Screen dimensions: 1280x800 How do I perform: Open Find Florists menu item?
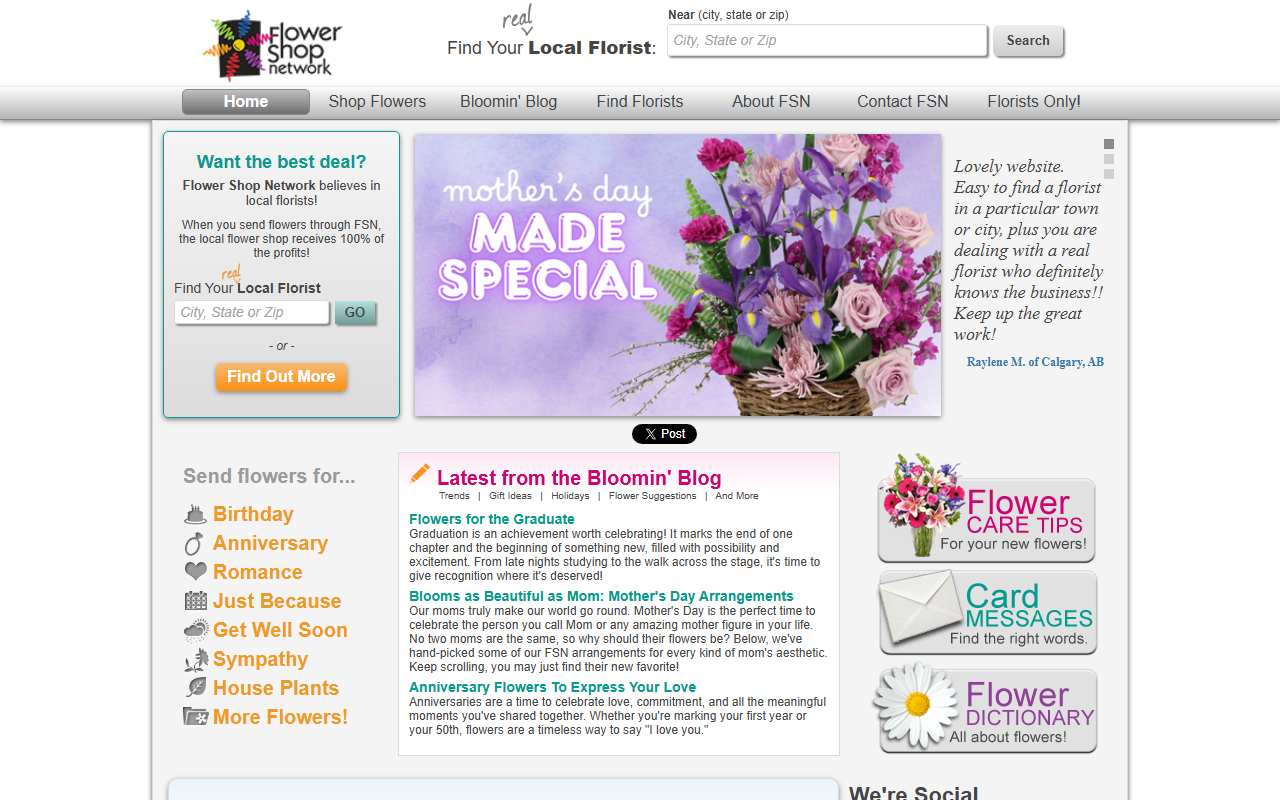(x=640, y=102)
